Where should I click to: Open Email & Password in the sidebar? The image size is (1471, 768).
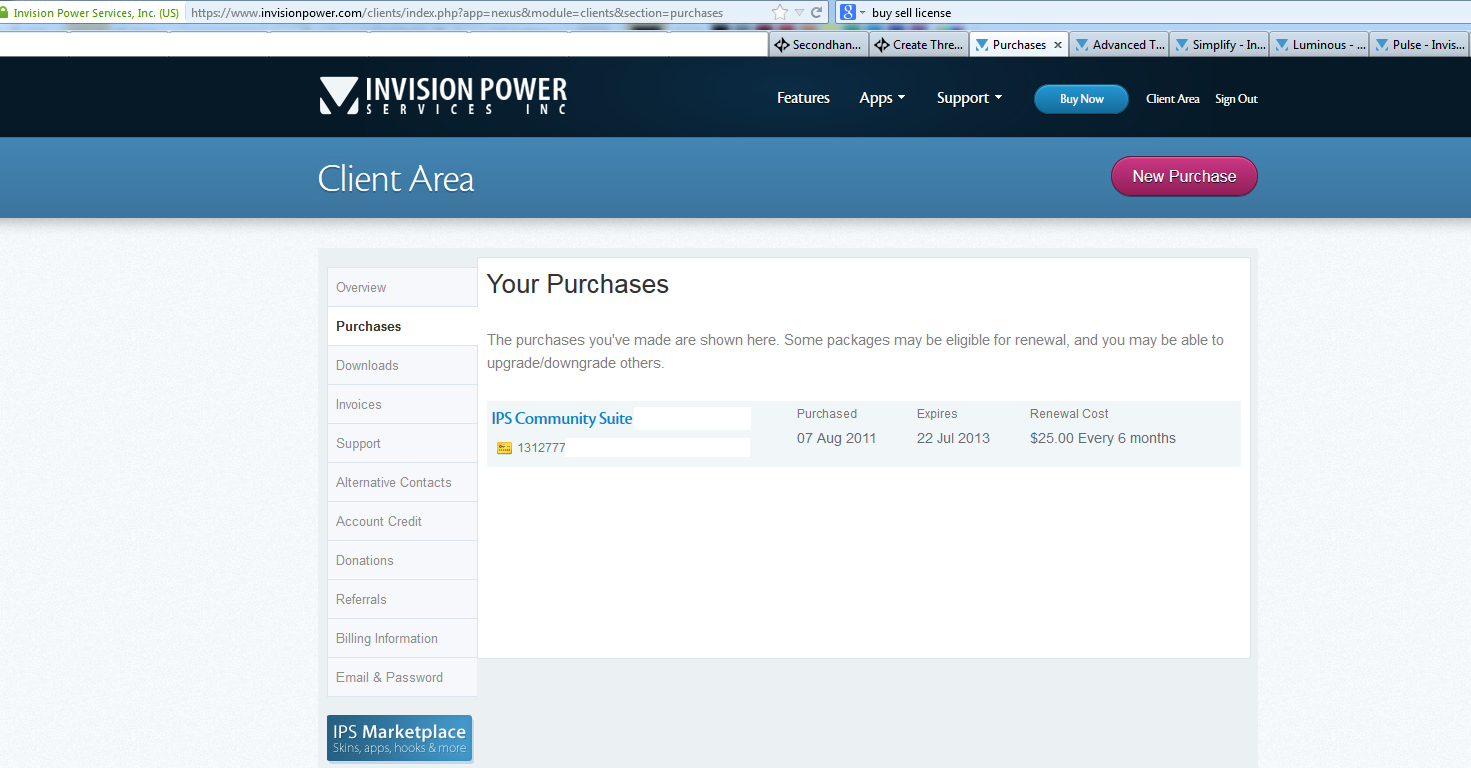point(402,677)
